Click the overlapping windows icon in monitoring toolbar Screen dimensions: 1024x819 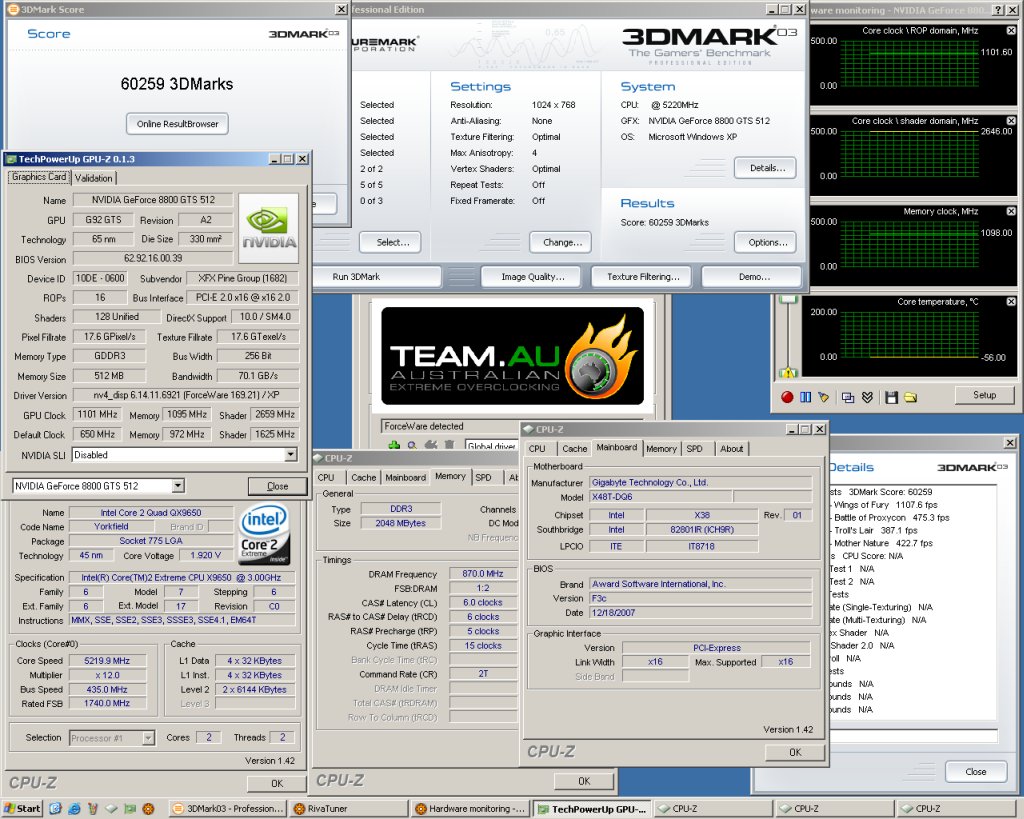848,397
